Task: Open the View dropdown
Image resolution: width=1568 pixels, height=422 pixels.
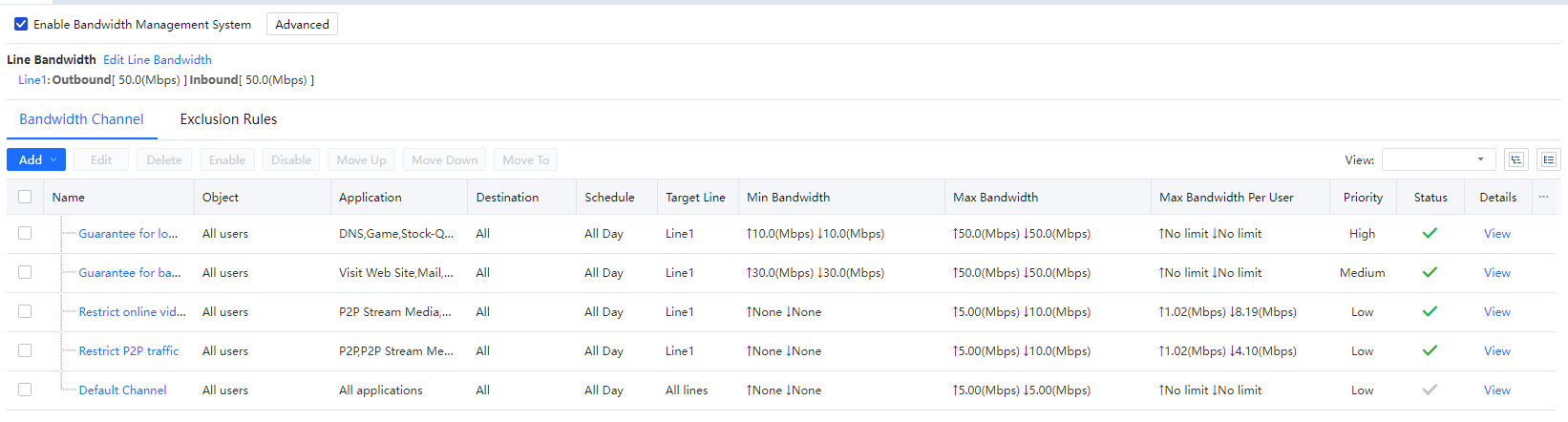Action: point(1438,159)
